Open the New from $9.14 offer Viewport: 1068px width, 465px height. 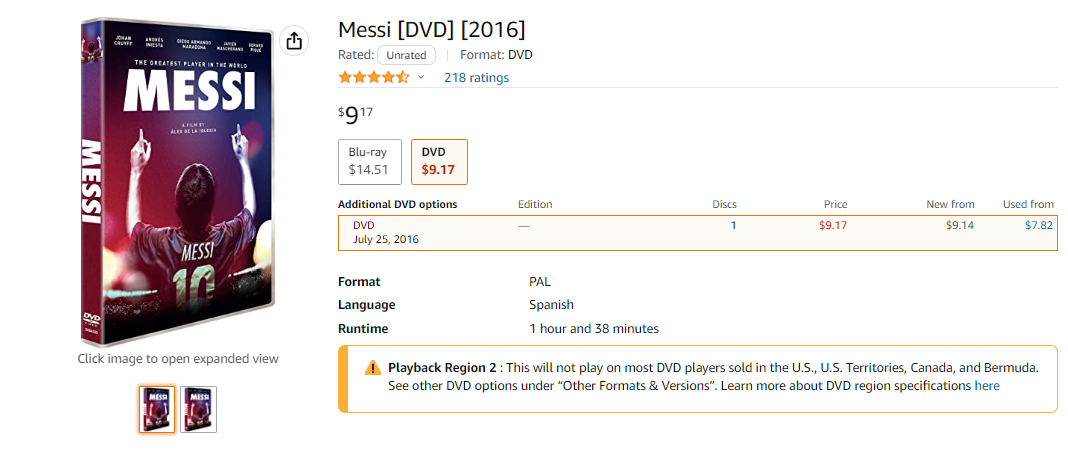pyautogui.click(x=959, y=225)
